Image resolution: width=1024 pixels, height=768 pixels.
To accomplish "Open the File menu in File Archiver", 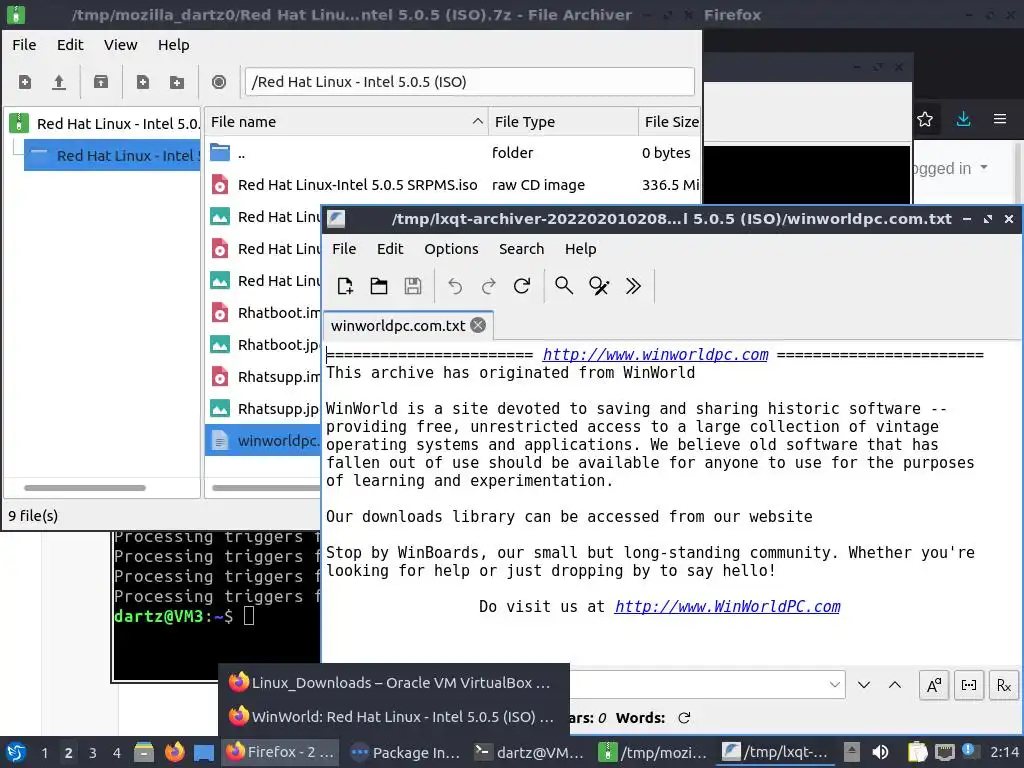I will pos(24,44).
